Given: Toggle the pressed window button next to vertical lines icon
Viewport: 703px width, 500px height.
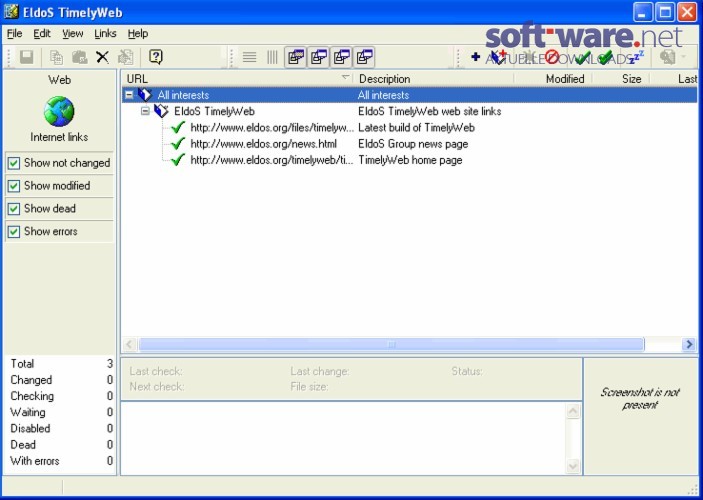Looking at the screenshot, I should (296, 57).
